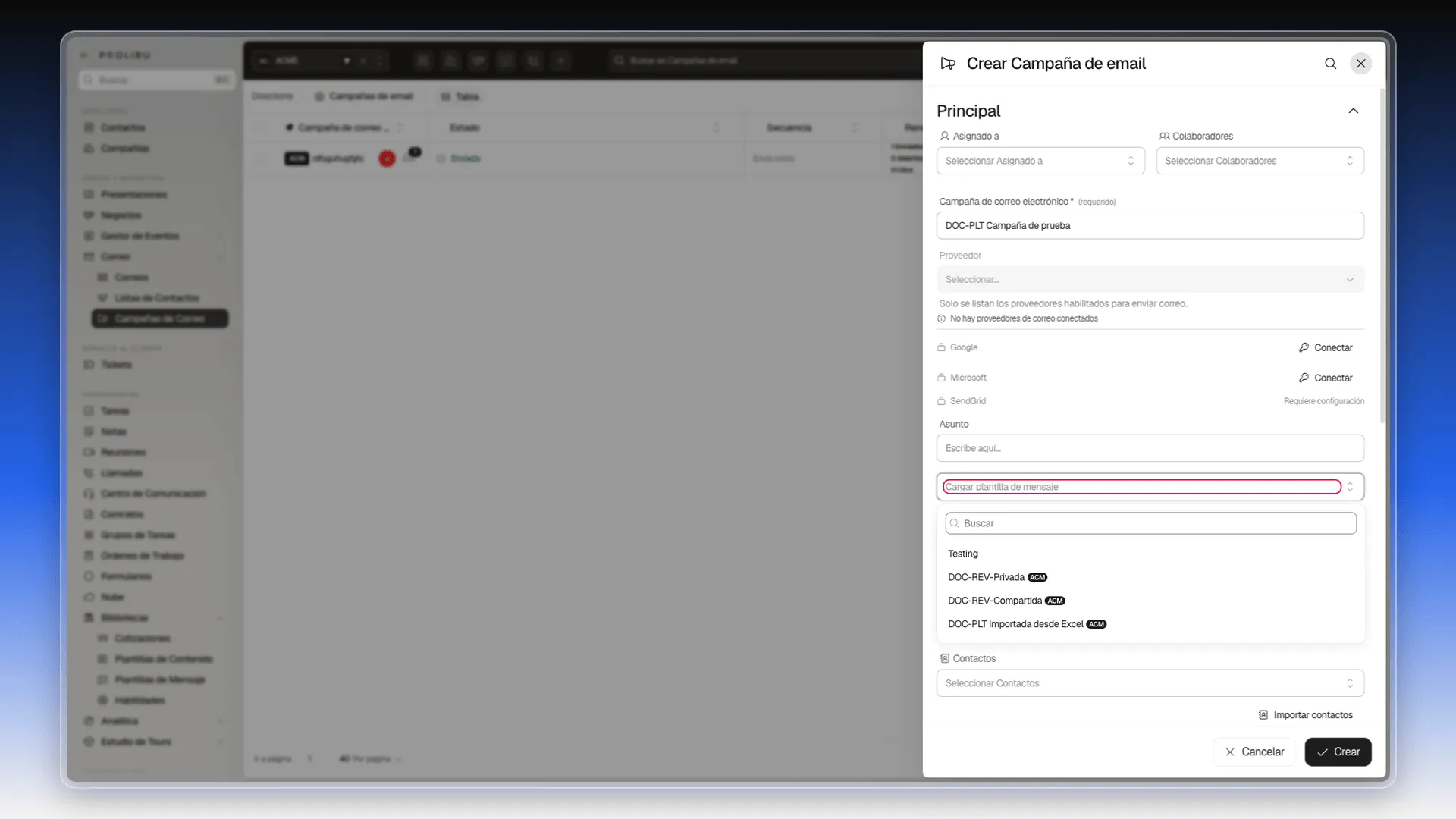Click the Microsoft lock icon
Image resolution: width=1456 pixels, height=819 pixels.
941,378
